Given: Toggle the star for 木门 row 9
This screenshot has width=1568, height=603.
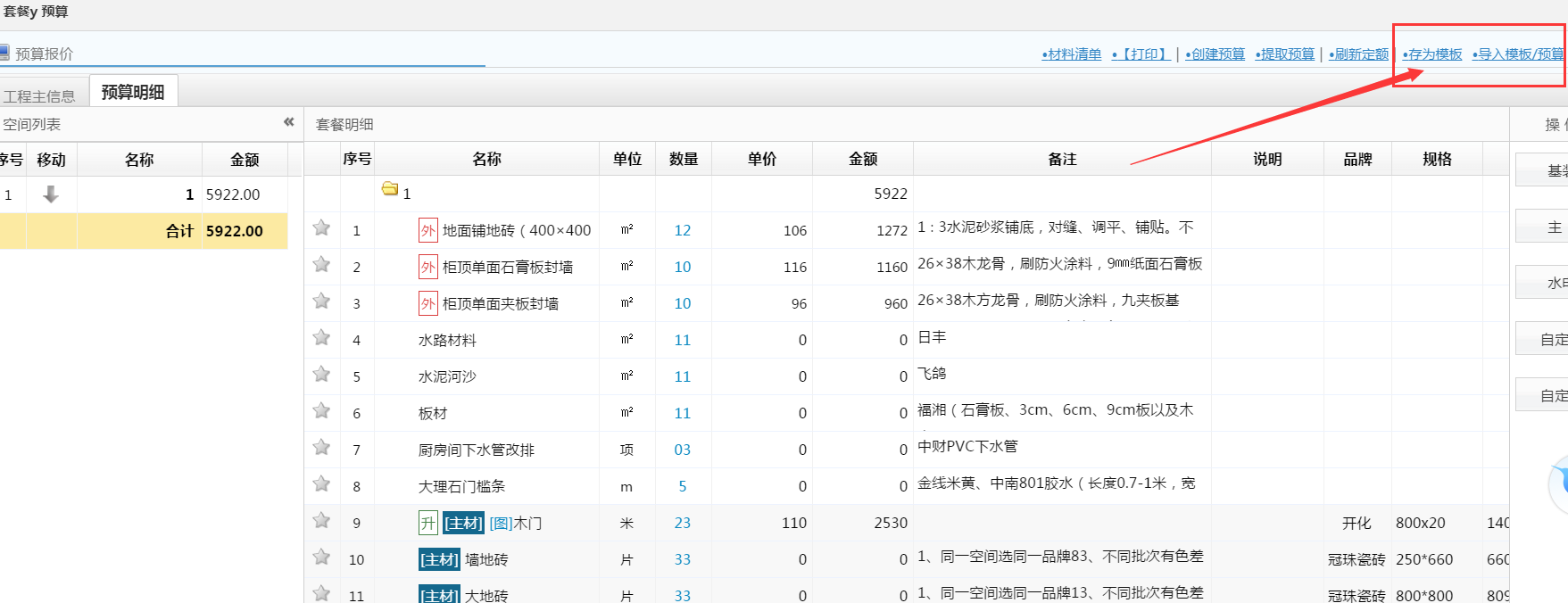Looking at the screenshot, I should (x=321, y=521).
